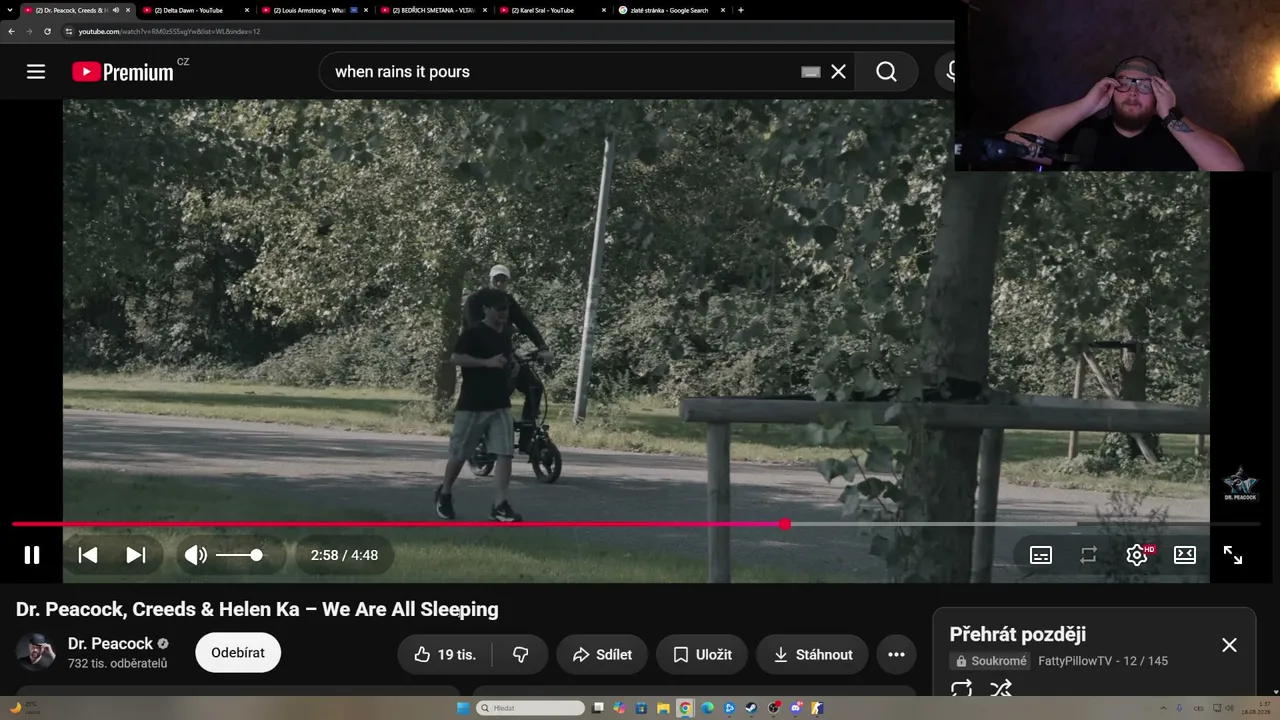Open the Windows Start menu
Screen dimensions: 1280x720
pos(463,708)
